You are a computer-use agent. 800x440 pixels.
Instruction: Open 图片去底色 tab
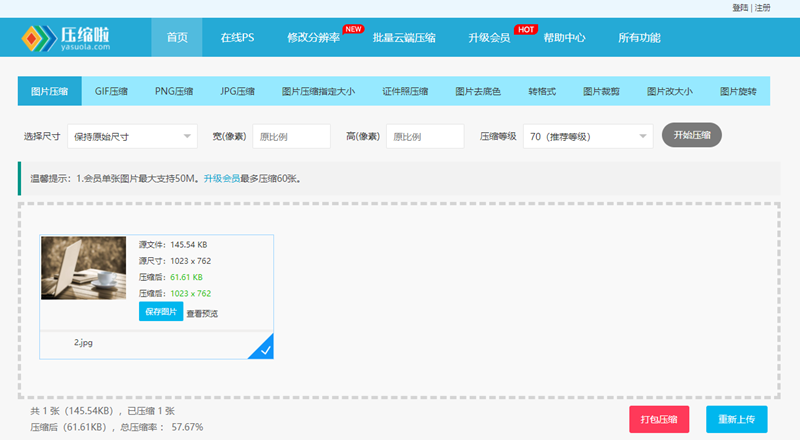pyautogui.click(x=478, y=91)
